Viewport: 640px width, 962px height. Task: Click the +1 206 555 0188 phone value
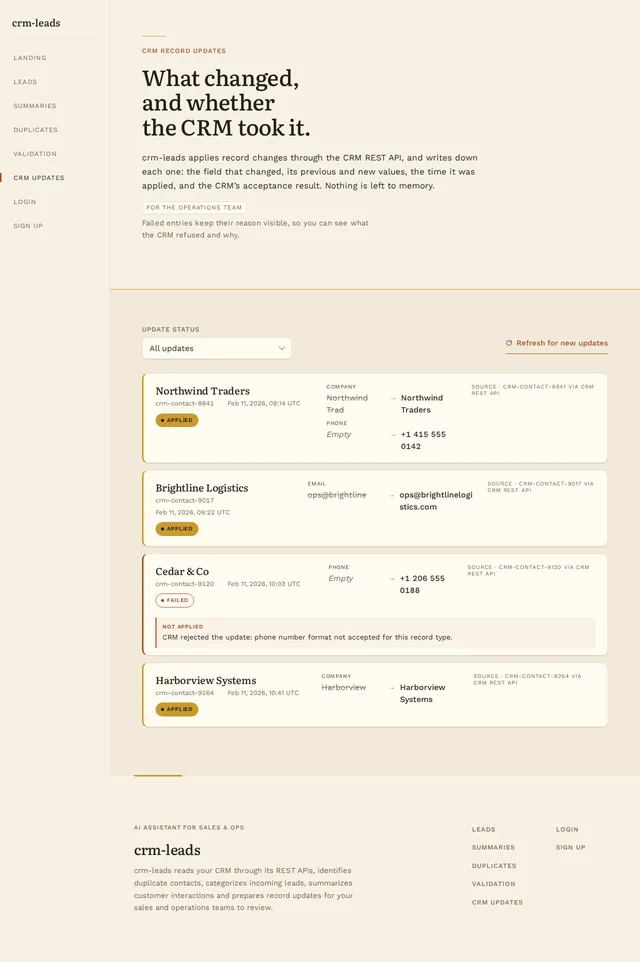tap(422, 584)
